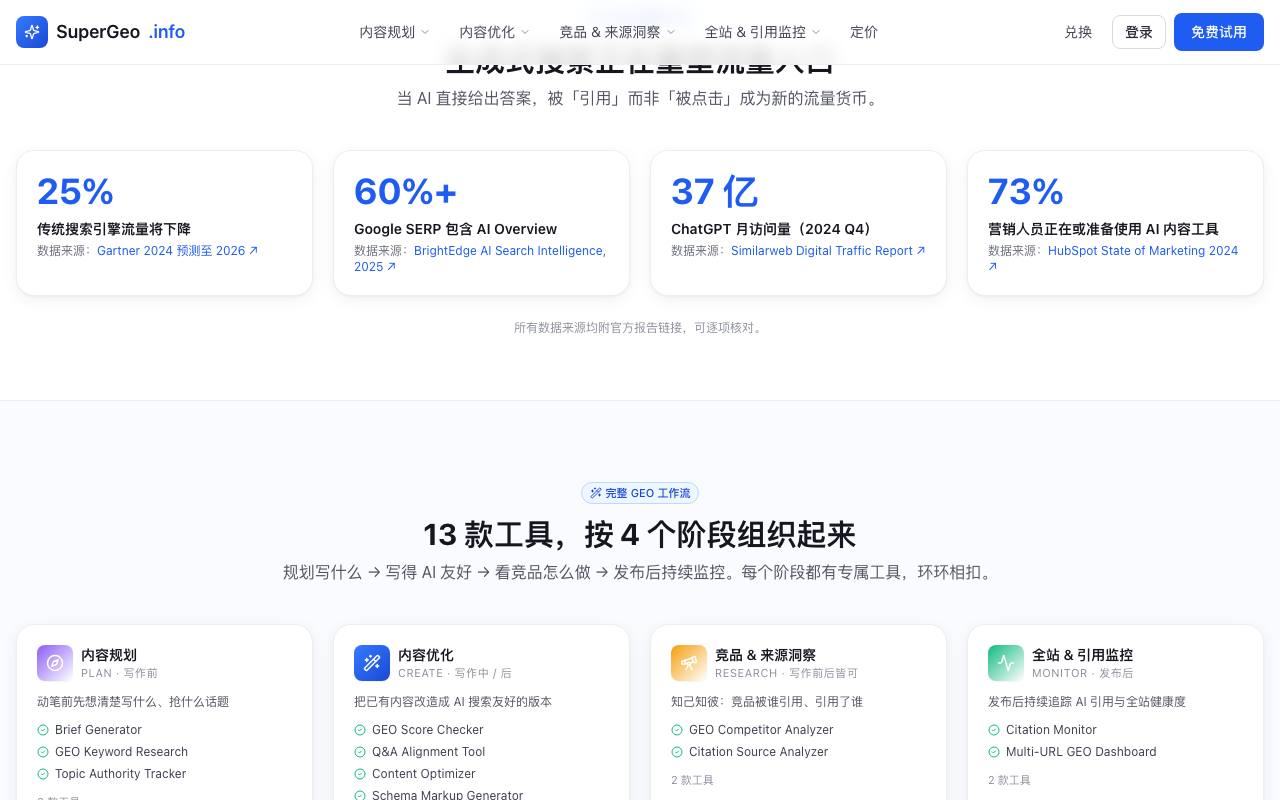Viewport: 1280px width, 800px height.
Task: Expand the 全站 & 引用监控 navigation dropdown
Action: [x=762, y=32]
